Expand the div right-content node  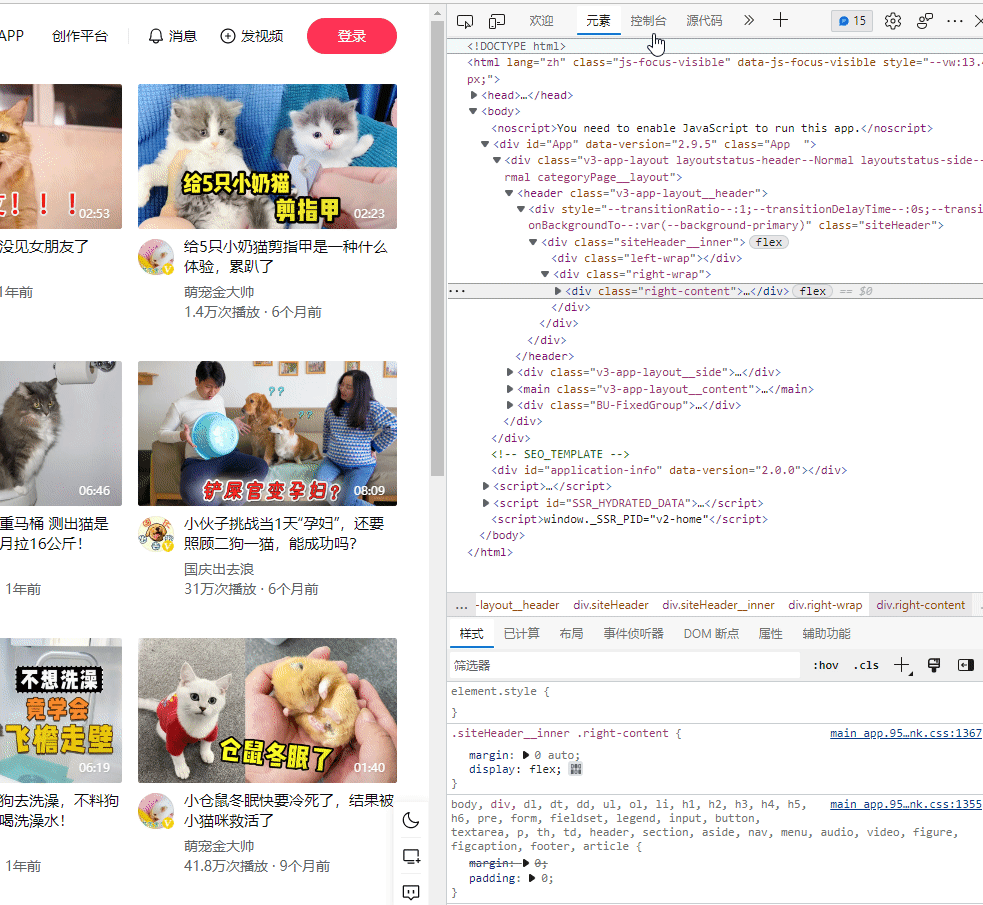558,291
